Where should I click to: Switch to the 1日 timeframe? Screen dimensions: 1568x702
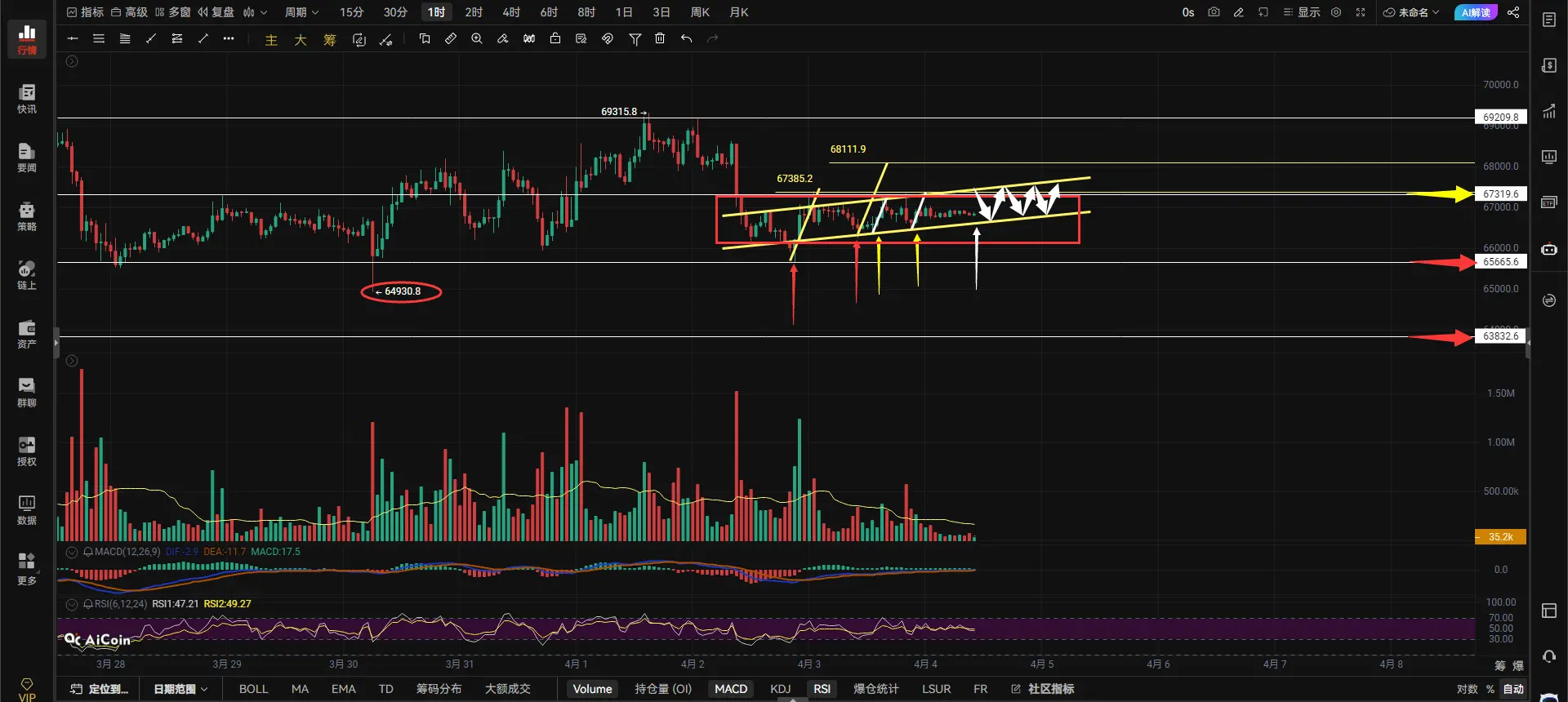click(624, 12)
